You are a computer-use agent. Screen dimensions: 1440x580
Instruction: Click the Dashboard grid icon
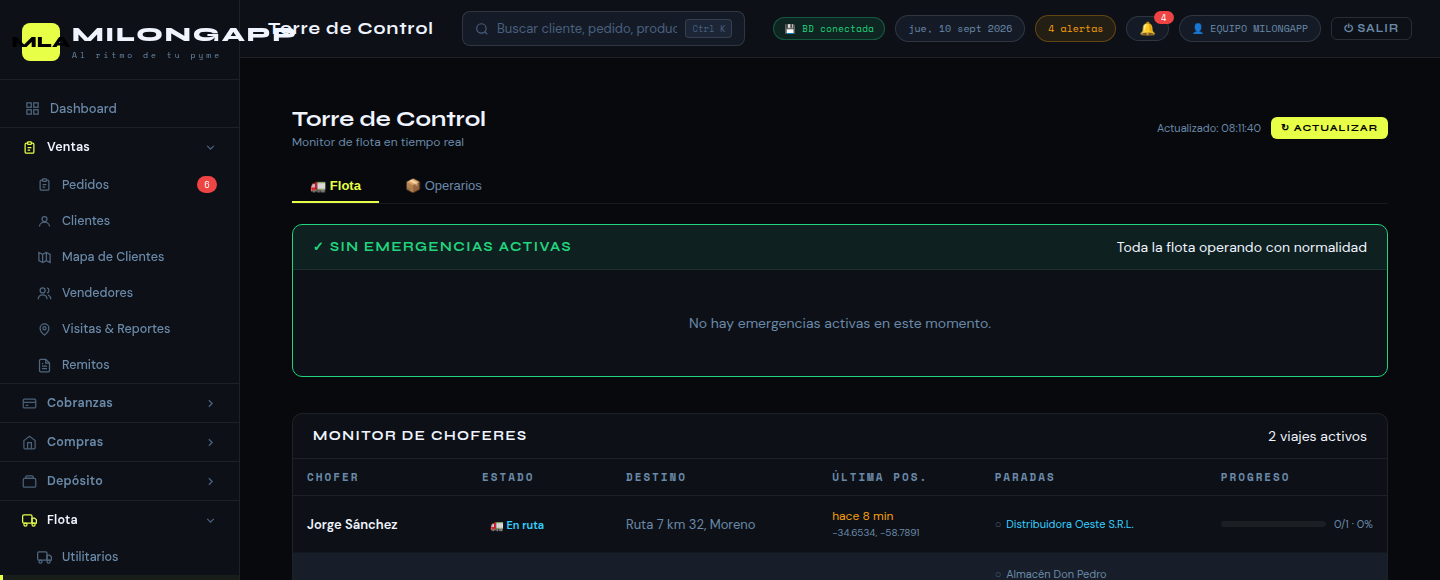click(x=32, y=108)
